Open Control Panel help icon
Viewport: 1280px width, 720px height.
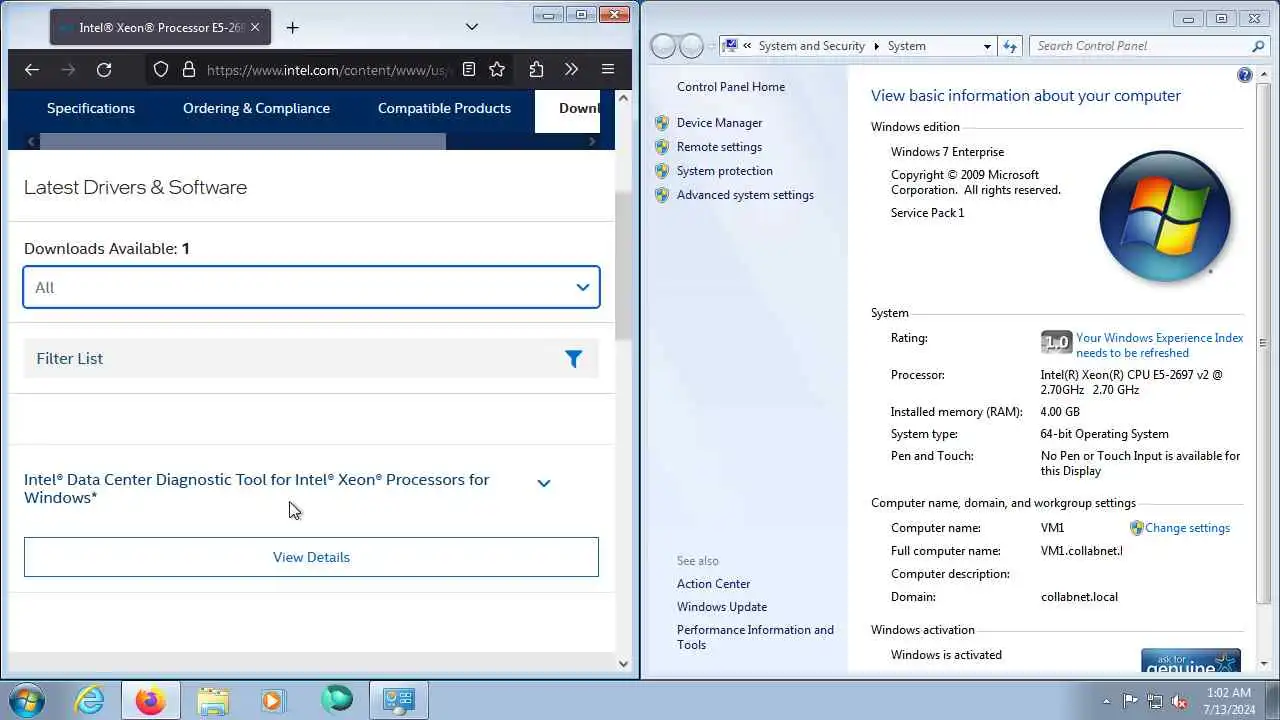pyautogui.click(x=1245, y=75)
